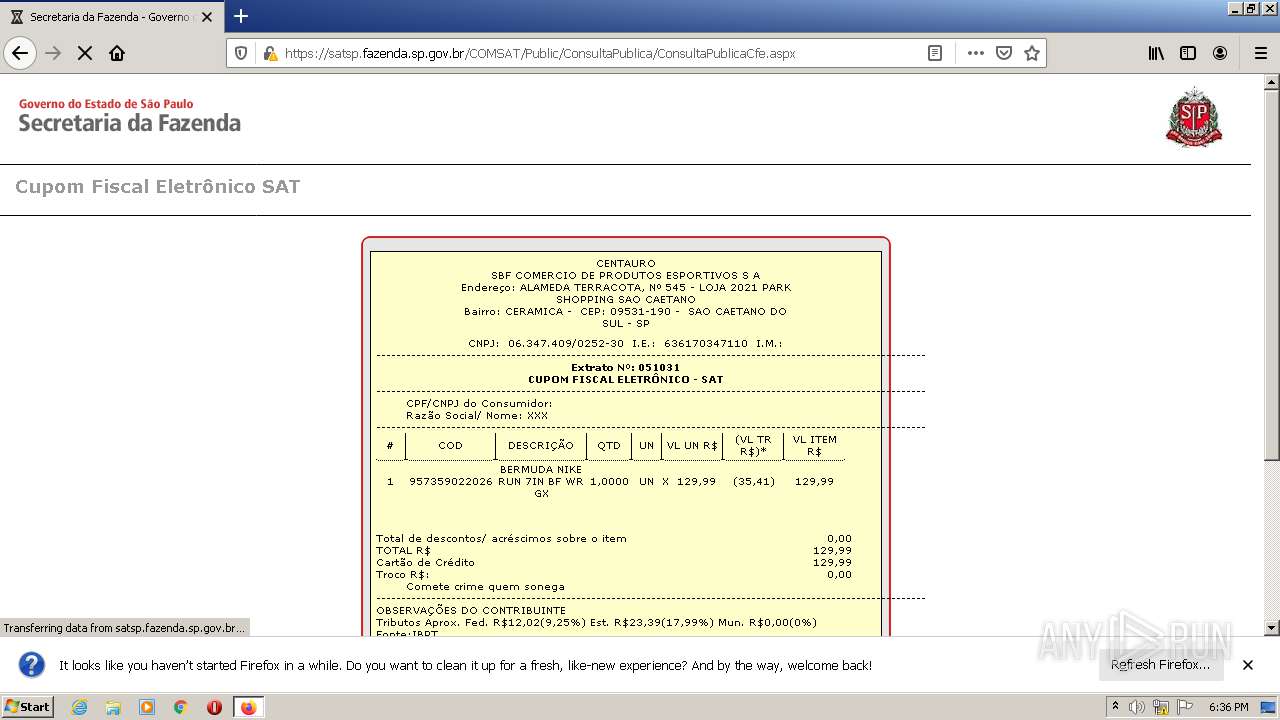Click Razão Social/ Nome: XXX line
Viewport: 1280px width, 720px height.
click(x=477, y=416)
